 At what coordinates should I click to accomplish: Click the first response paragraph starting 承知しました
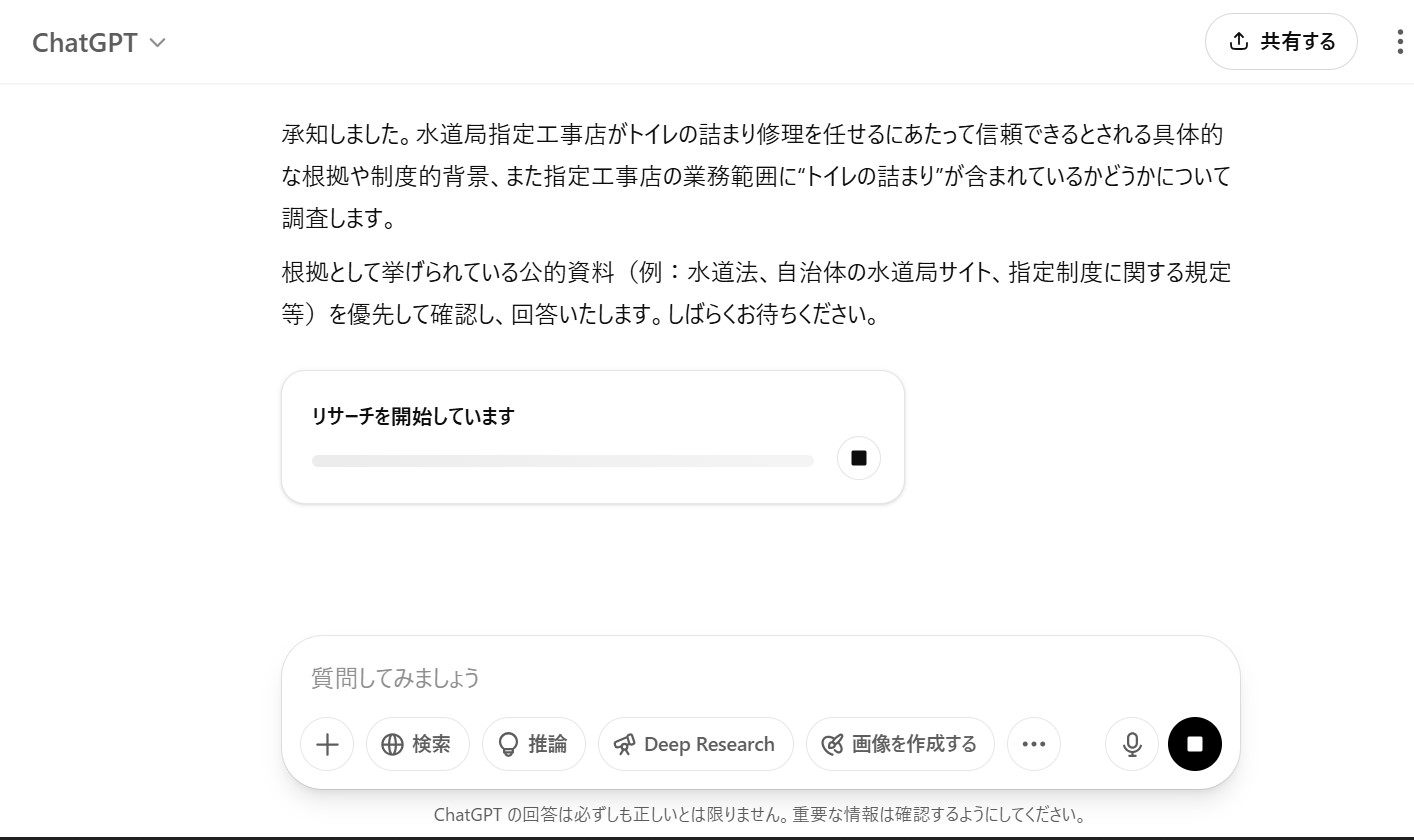(x=756, y=176)
